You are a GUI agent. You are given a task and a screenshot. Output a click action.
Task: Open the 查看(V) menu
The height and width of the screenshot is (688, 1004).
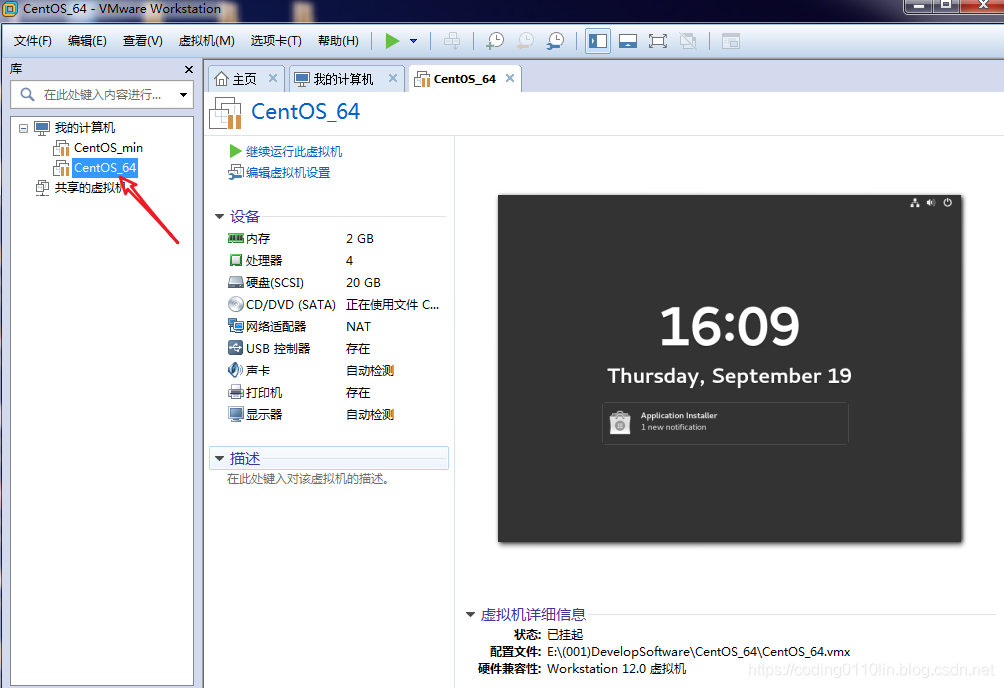pyautogui.click(x=143, y=41)
